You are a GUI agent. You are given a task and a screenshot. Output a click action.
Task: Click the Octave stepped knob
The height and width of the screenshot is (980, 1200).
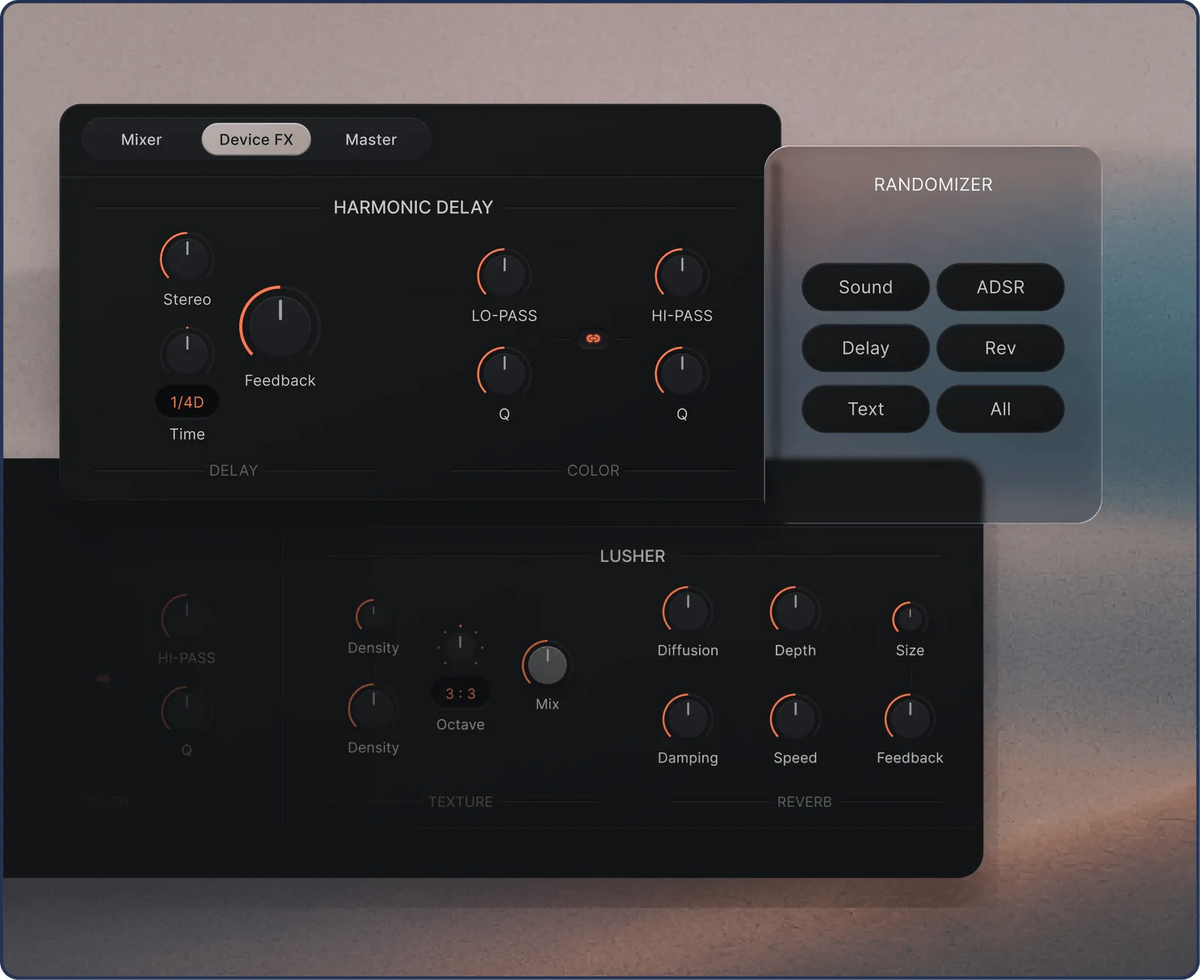pos(460,647)
